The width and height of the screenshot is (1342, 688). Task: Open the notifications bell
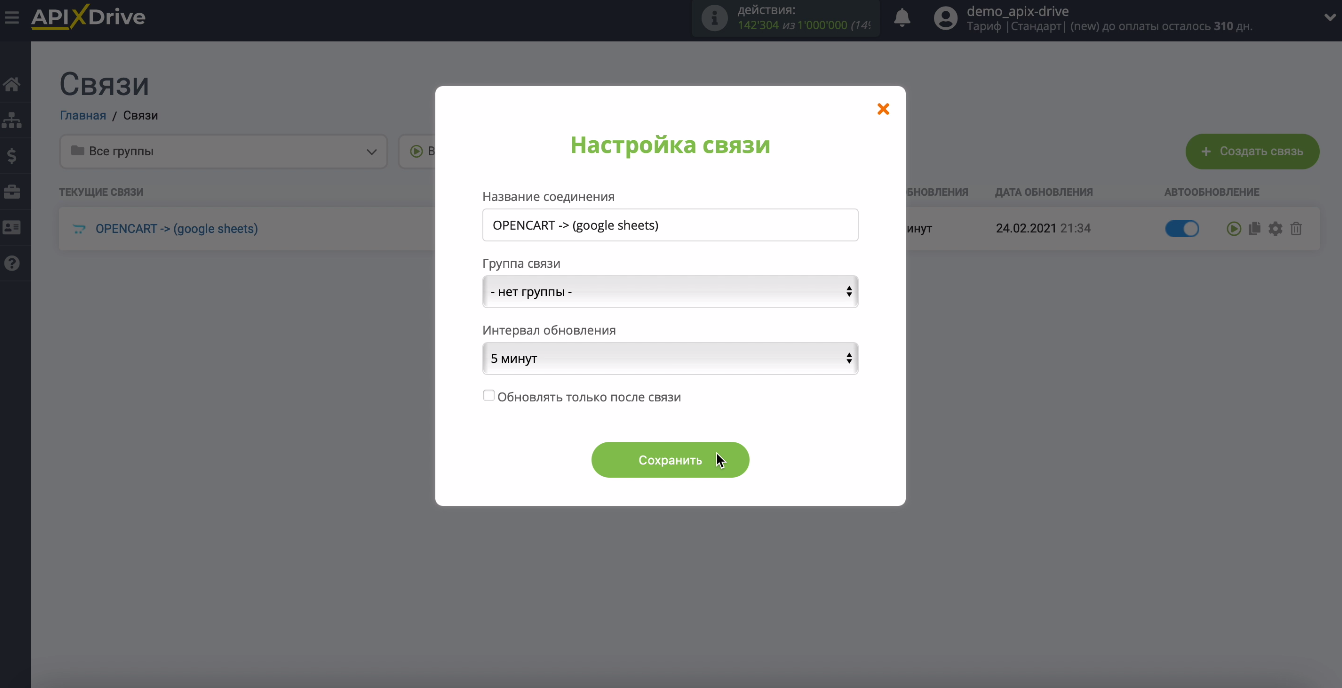tap(902, 18)
